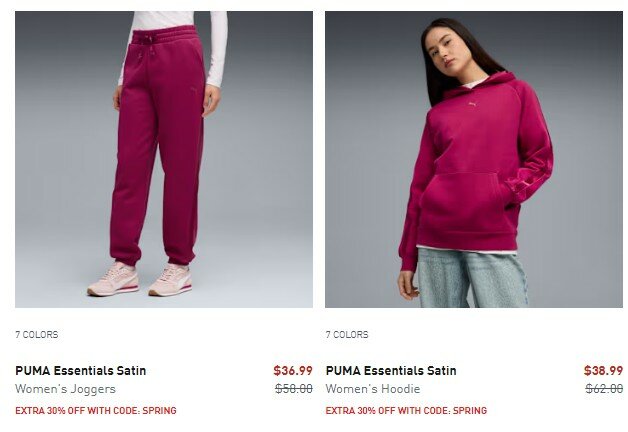Select the Women's Joggers subtitle
Image resolution: width=628 pixels, height=432 pixels.
tap(65, 389)
